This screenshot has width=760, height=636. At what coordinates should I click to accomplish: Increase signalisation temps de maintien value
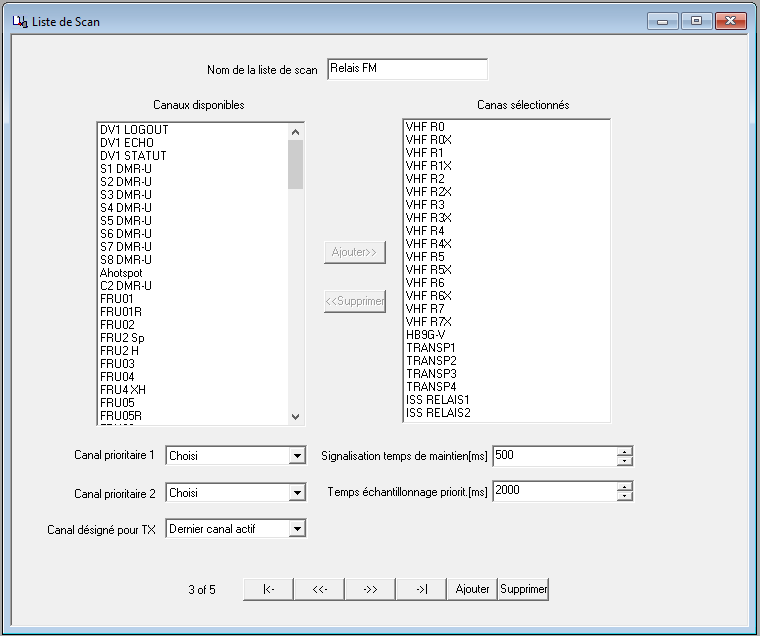tap(625, 451)
